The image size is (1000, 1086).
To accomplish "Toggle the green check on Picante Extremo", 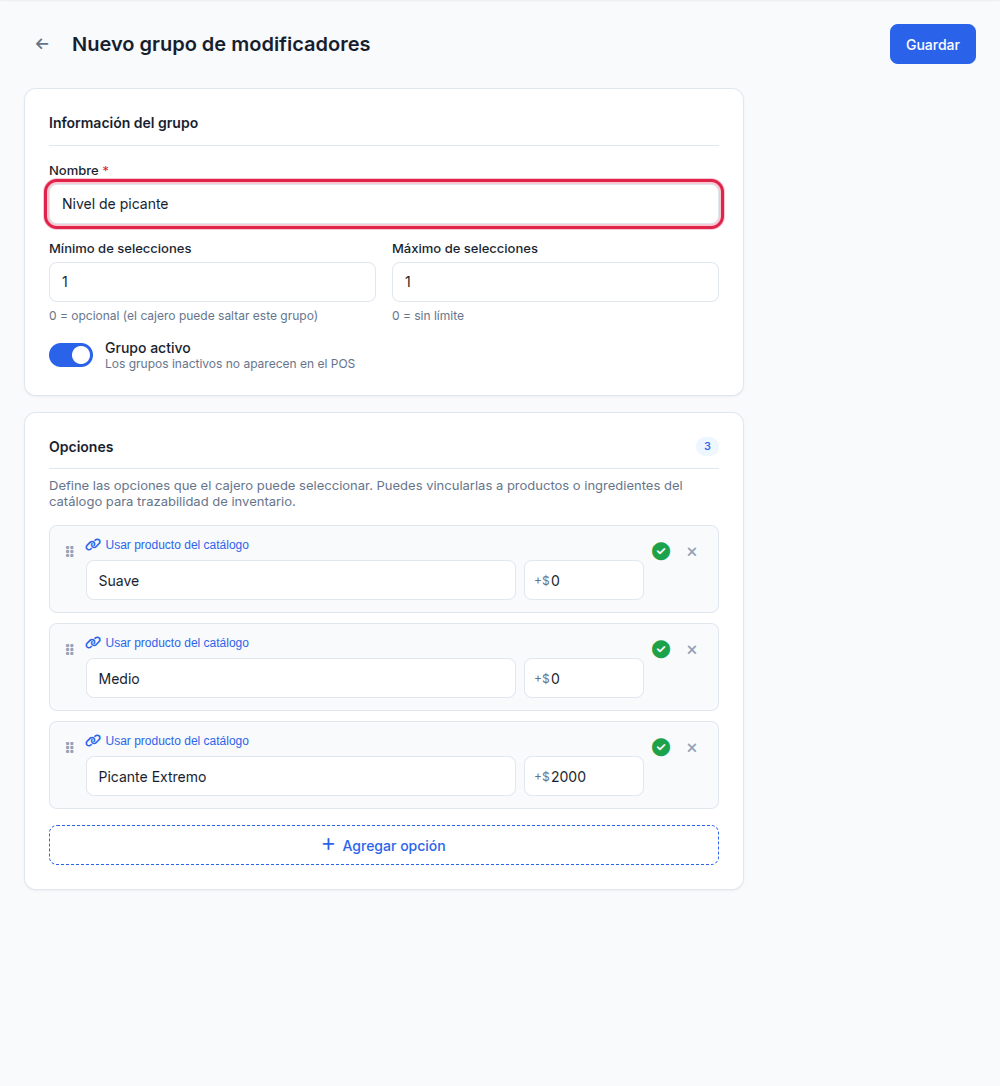I will click(x=661, y=747).
